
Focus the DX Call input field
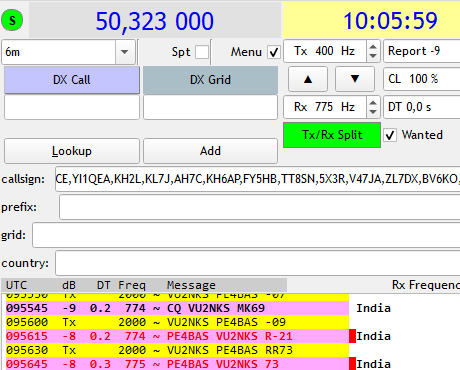(x=72, y=107)
